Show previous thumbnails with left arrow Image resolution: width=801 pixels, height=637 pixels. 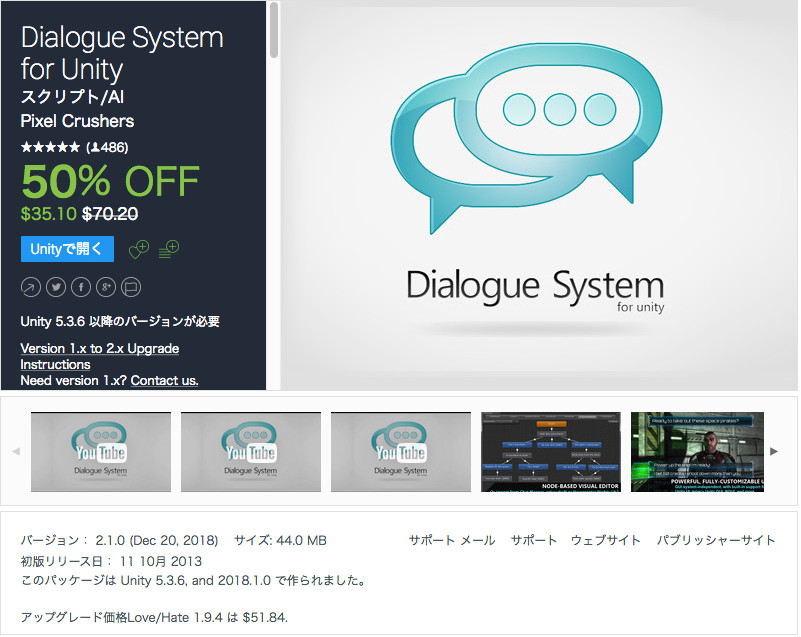click(x=16, y=451)
